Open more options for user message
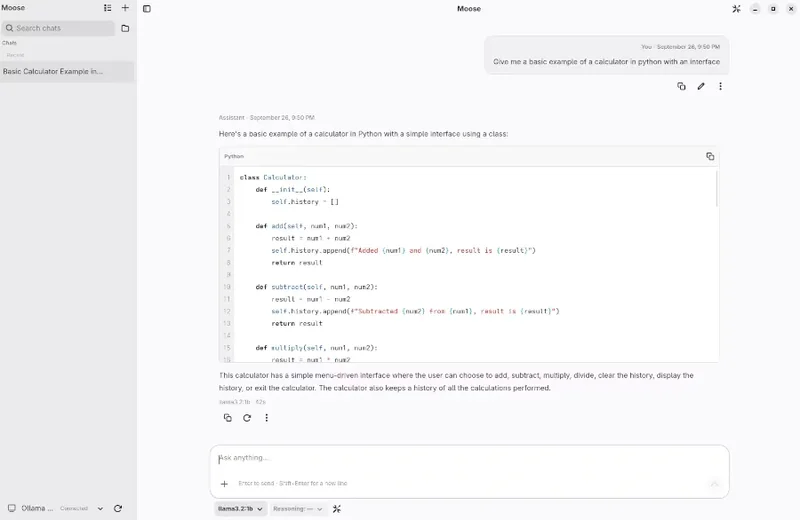Image resolution: width=800 pixels, height=520 pixels. (x=720, y=86)
